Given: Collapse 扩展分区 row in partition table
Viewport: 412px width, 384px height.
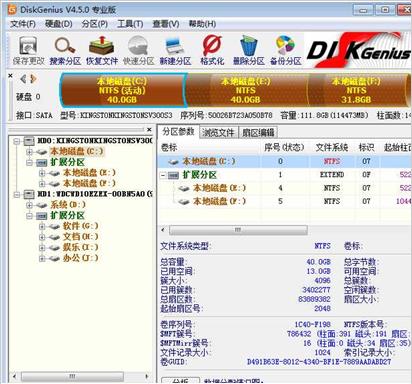Looking at the screenshot, I should click(x=163, y=175).
